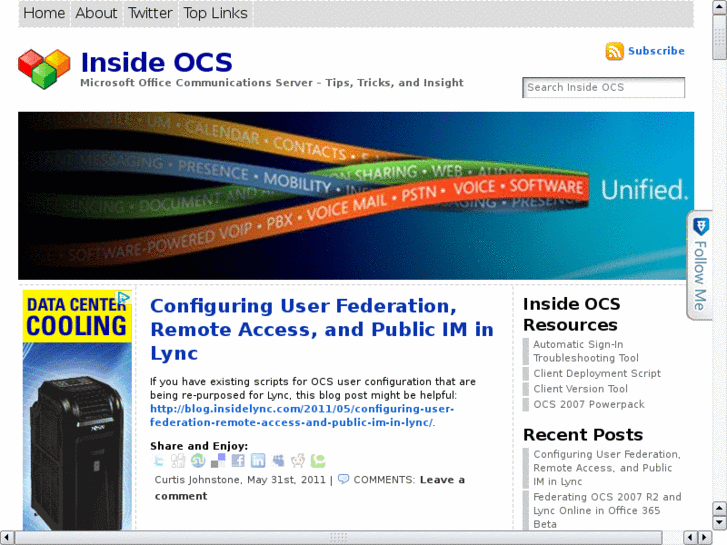Image resolution: width=727 pixels, height=545 pixels.
Task: Share the post on Reddit
Action: [x=298, y=461]
